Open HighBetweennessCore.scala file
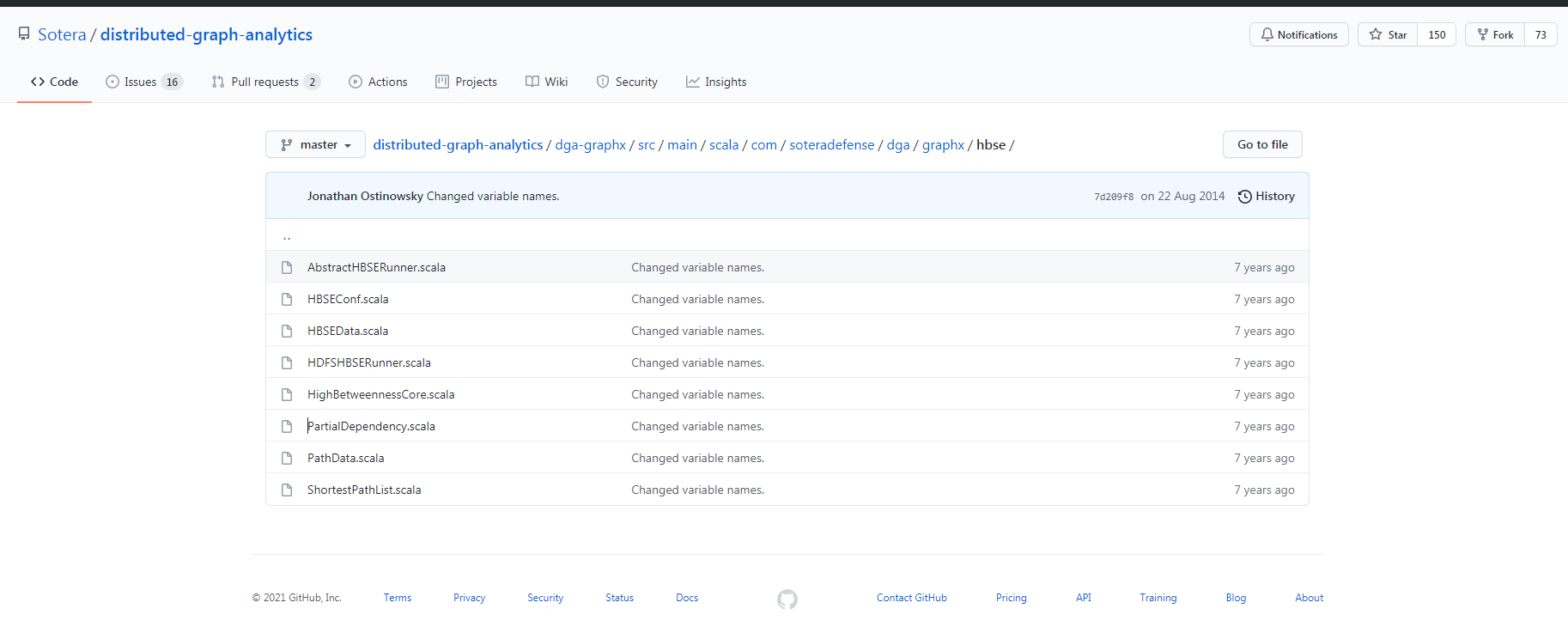1568x633 pixels. pos(380,395)
